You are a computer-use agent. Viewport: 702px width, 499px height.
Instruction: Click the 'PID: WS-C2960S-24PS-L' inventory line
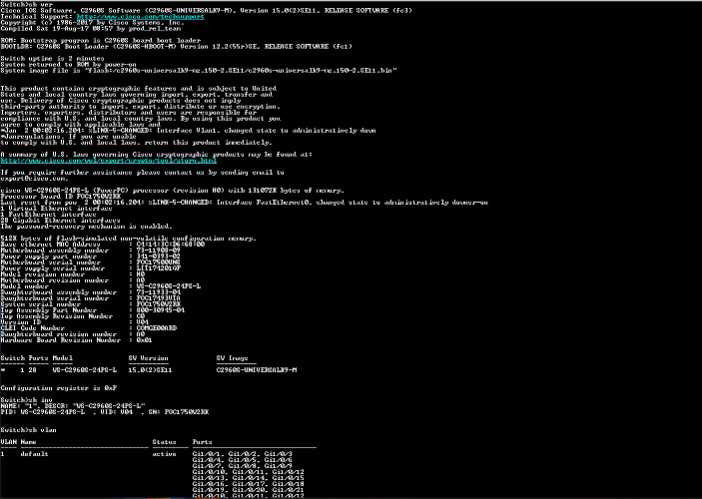104,412
